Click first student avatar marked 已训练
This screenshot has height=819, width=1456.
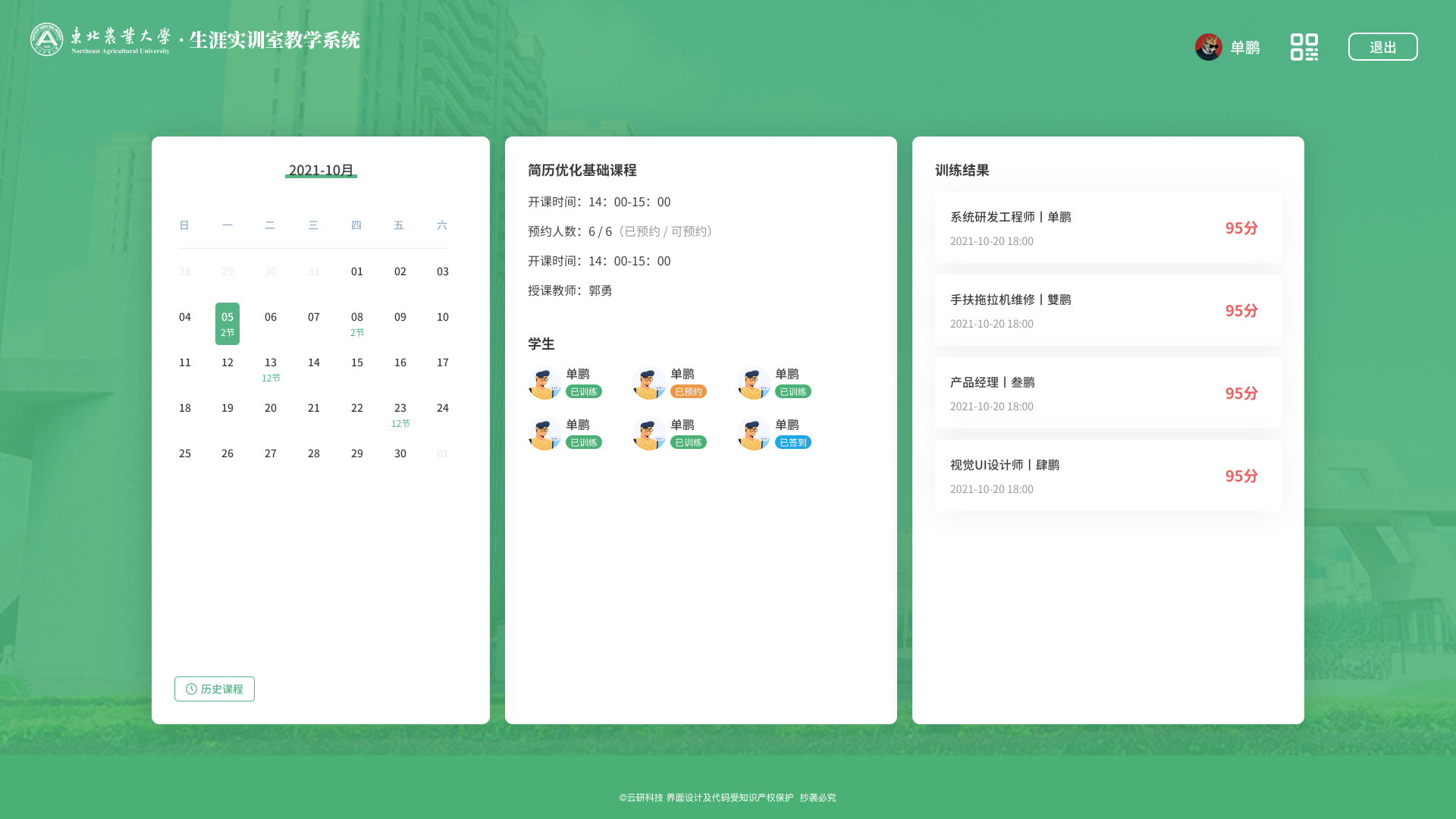(x=544, y=383)
